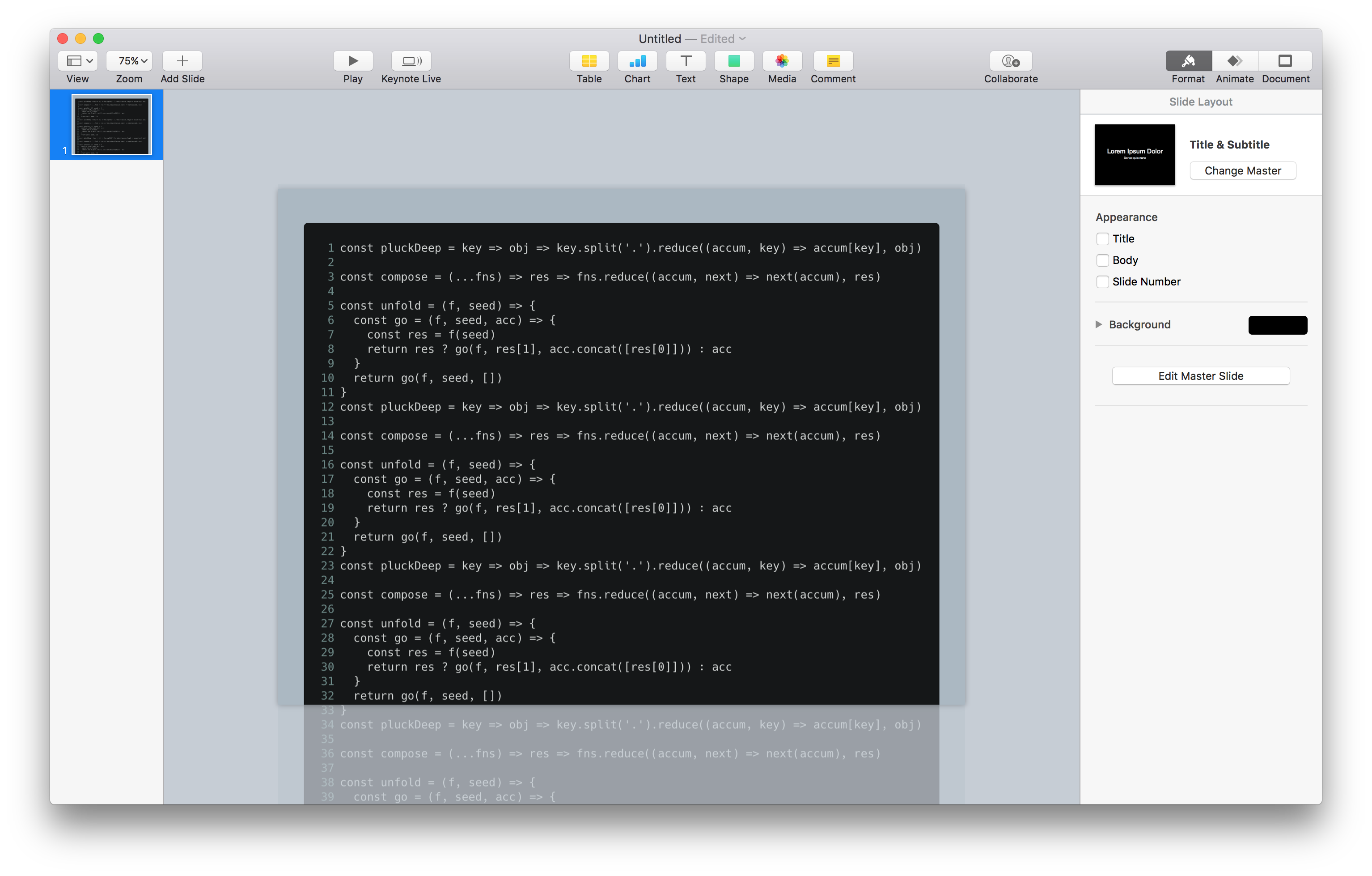Tick the Body checkbox
Viewport: 1372px width, 876px height.
[x=1102, y=260]
